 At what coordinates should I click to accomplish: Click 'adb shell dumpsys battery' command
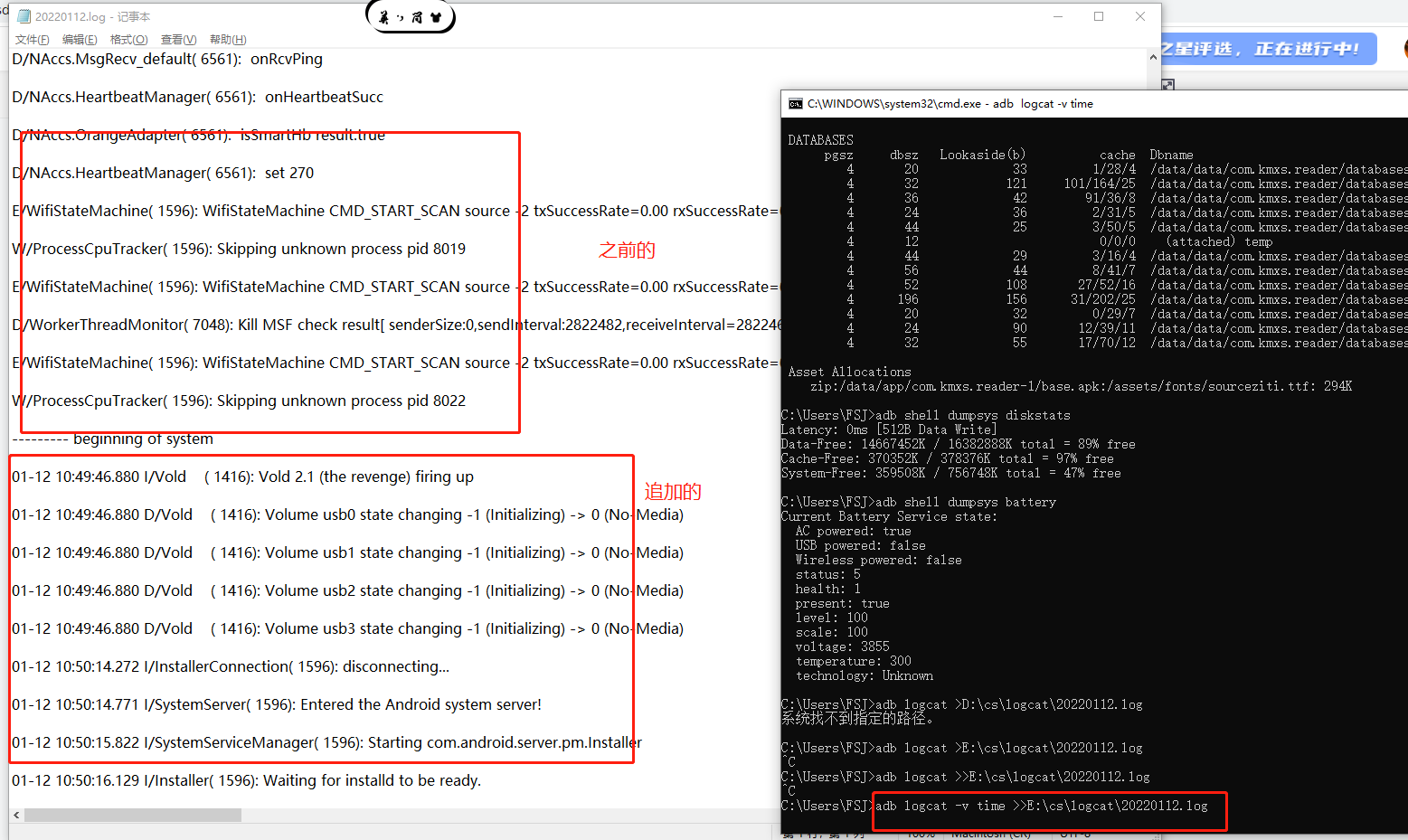pyautogui.click(x=965, y=502)
